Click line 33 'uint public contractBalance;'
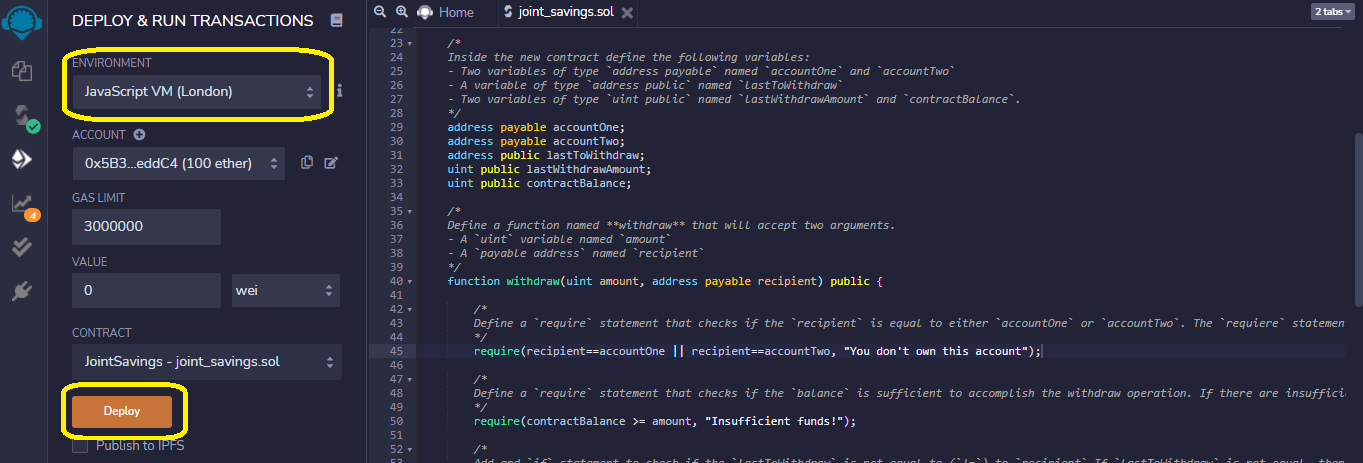The height and width of the screenshot is (463, 1363). (541, 183)
